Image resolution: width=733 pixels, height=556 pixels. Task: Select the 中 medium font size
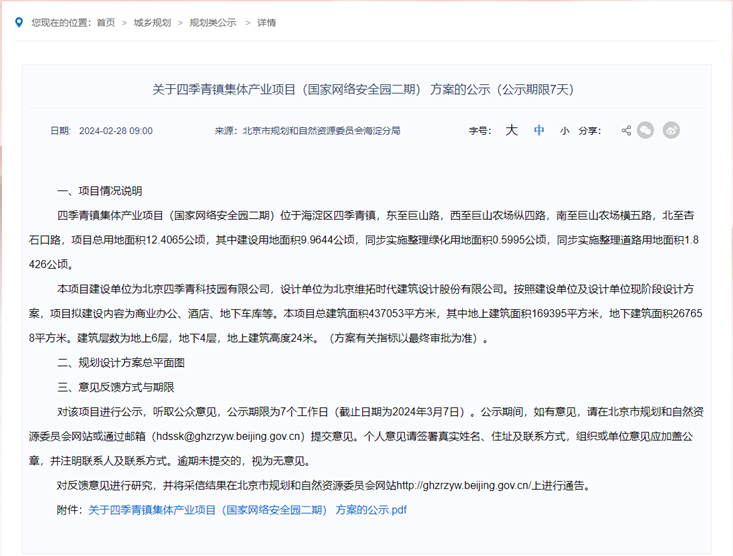(539, 130)
